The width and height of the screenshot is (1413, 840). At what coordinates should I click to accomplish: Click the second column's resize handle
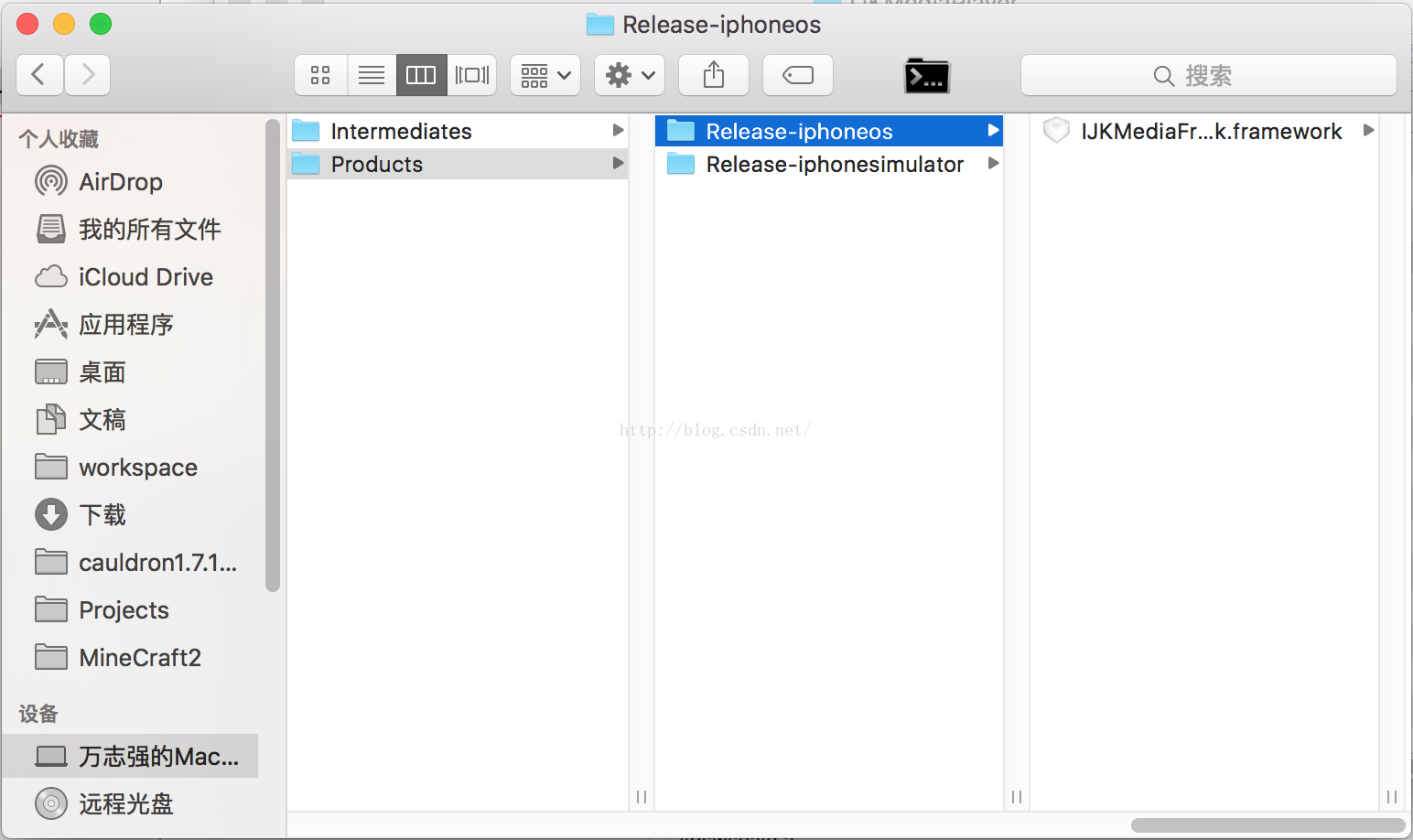point(1017,797)
